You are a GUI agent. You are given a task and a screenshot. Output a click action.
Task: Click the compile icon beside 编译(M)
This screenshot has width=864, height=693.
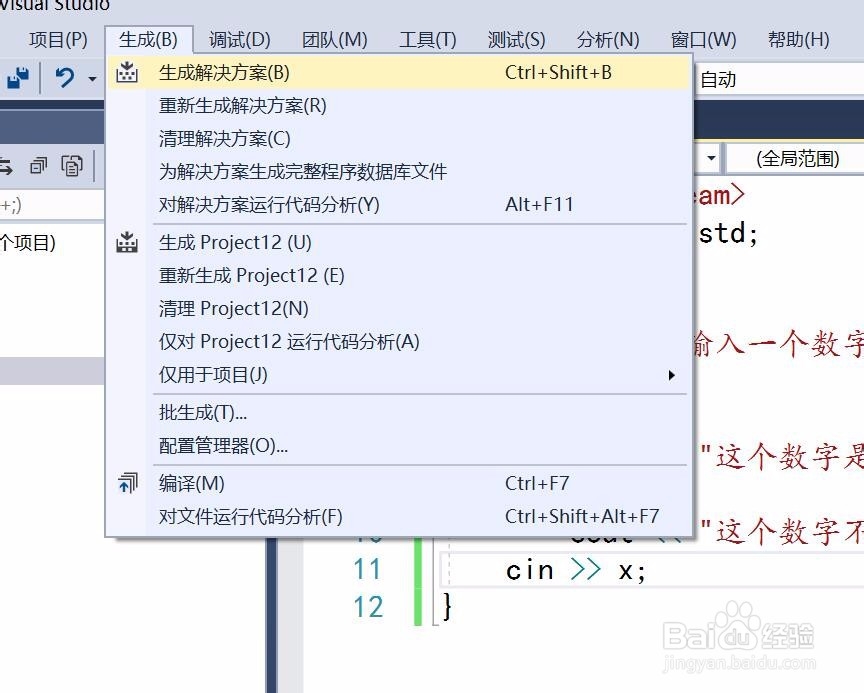(x=128, y=483)
